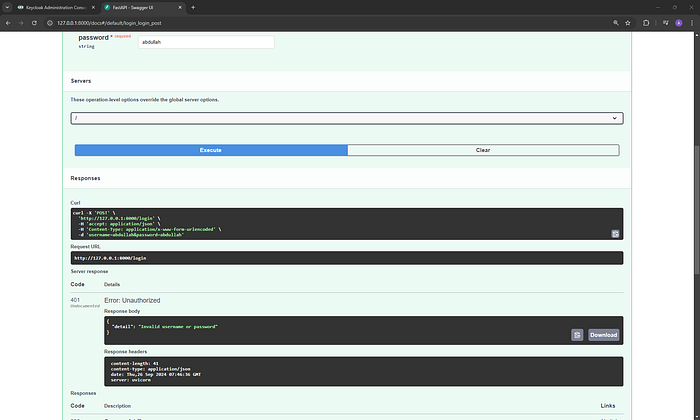
Task: Bookmark this page with the star icon
Action: click(628, 23)
